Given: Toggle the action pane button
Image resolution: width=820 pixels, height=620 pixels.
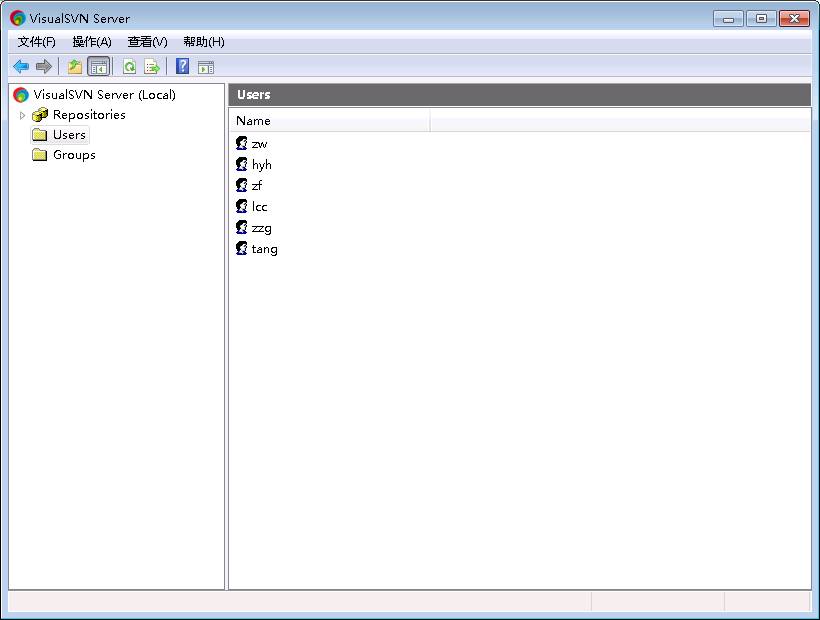Looking at the screenshot, I should click(x=206, y=67).
